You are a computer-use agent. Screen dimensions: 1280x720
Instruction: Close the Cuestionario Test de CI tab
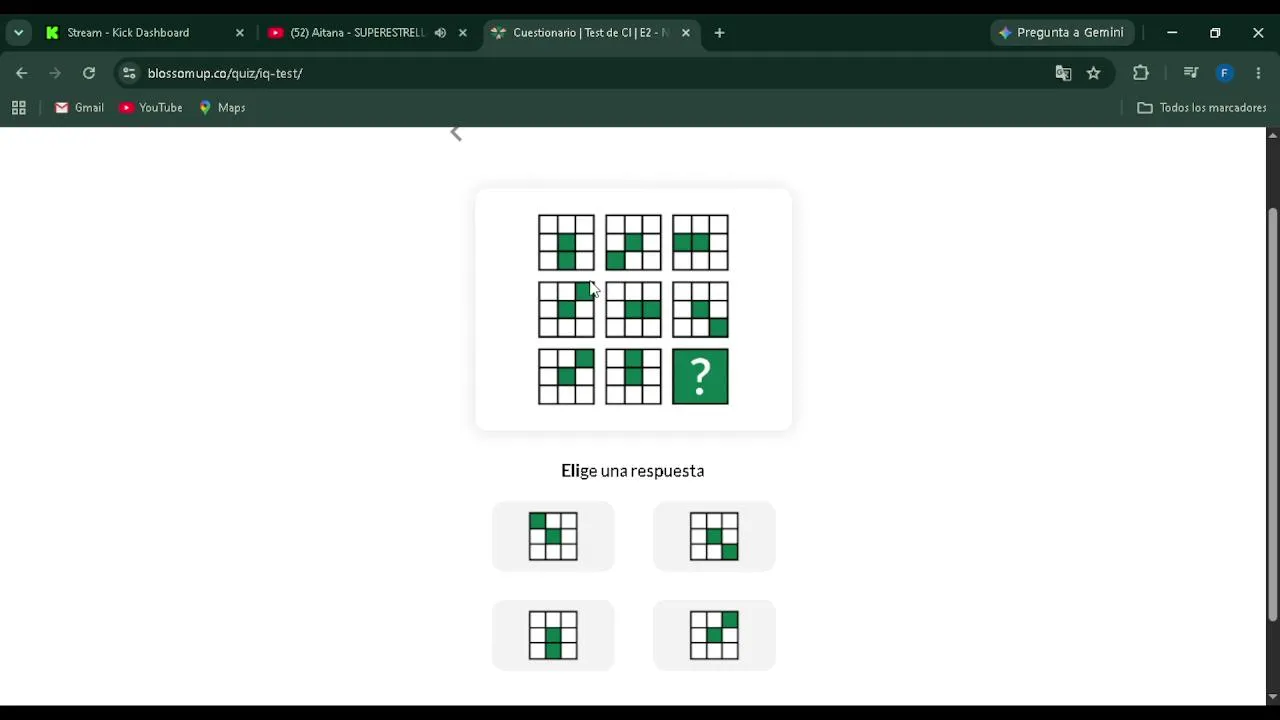click(685, 33)
